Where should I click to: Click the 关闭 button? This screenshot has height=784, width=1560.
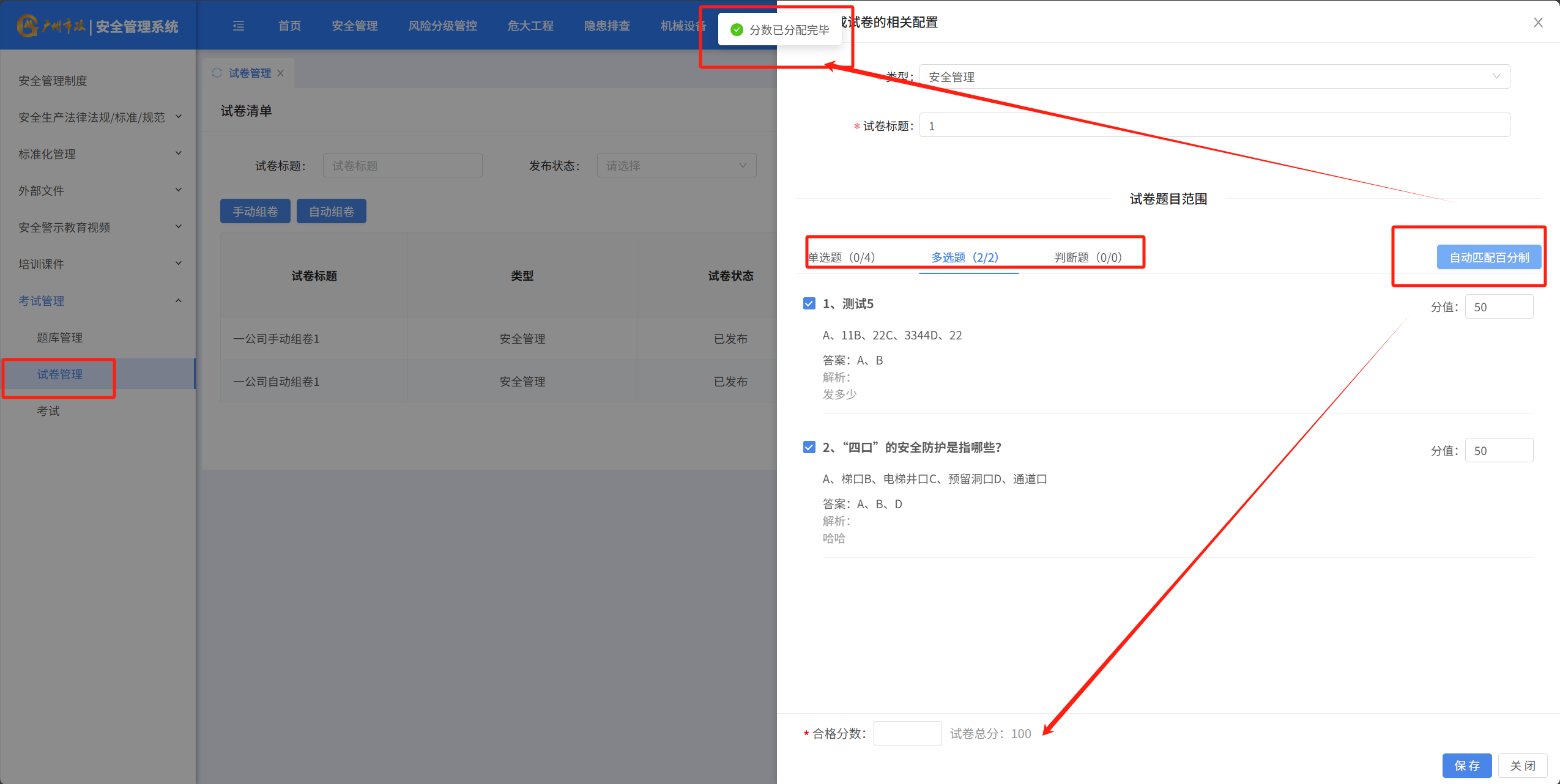[x=1522, y=765]
